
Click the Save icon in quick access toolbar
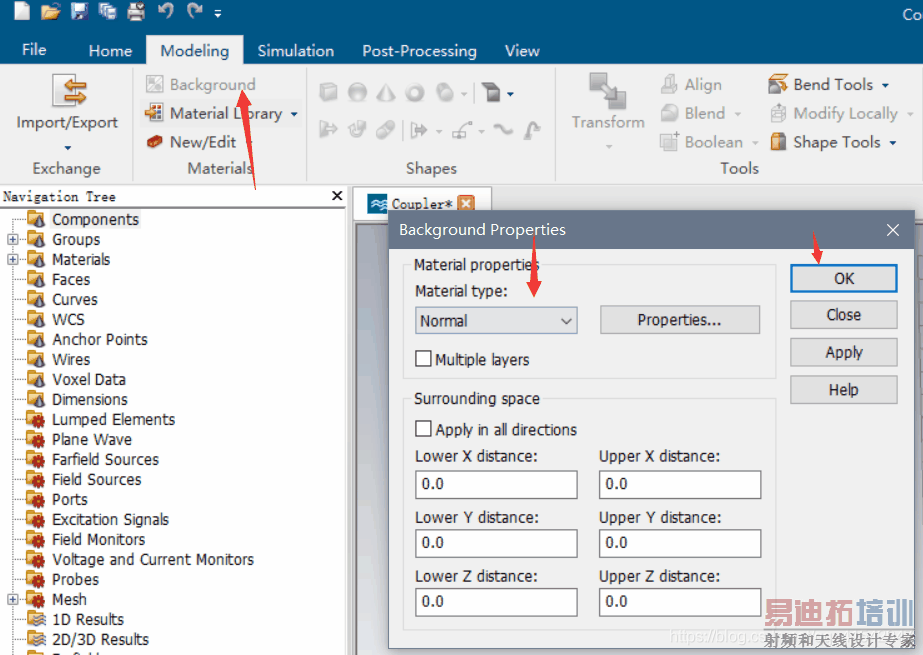click(79, 11)
